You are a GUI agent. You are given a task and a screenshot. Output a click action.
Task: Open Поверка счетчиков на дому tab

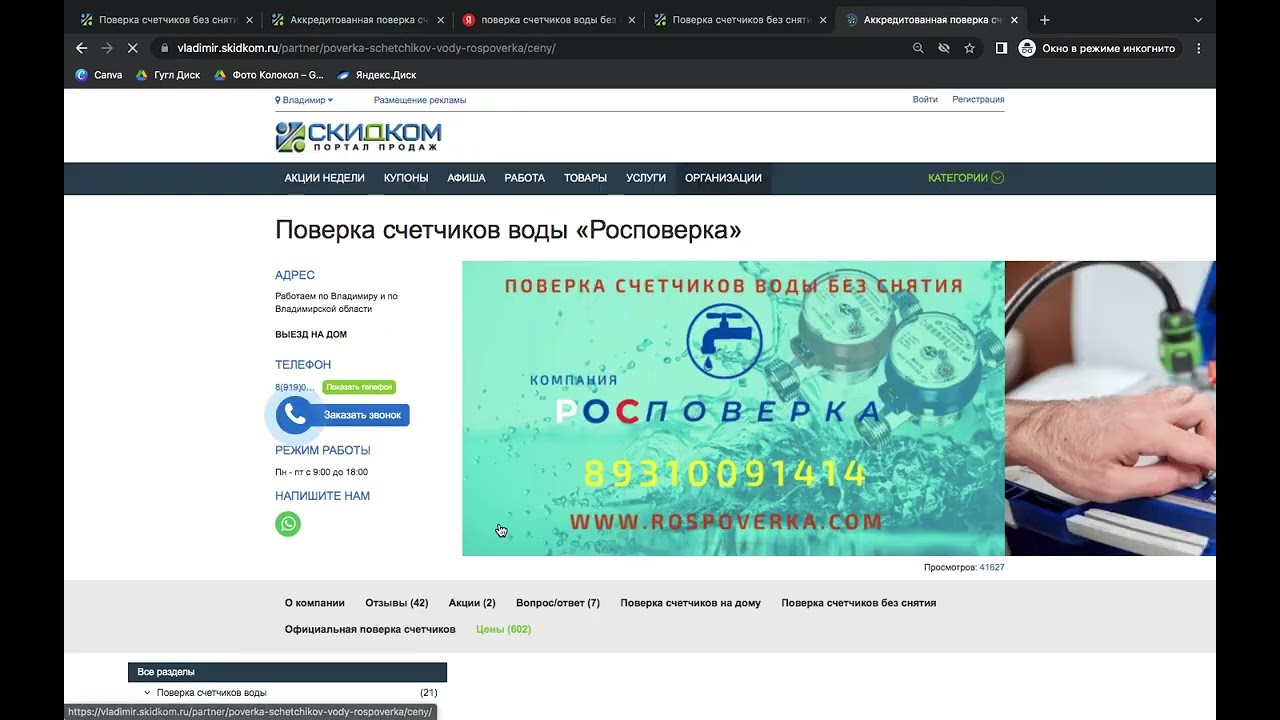[x=690, y=603]
